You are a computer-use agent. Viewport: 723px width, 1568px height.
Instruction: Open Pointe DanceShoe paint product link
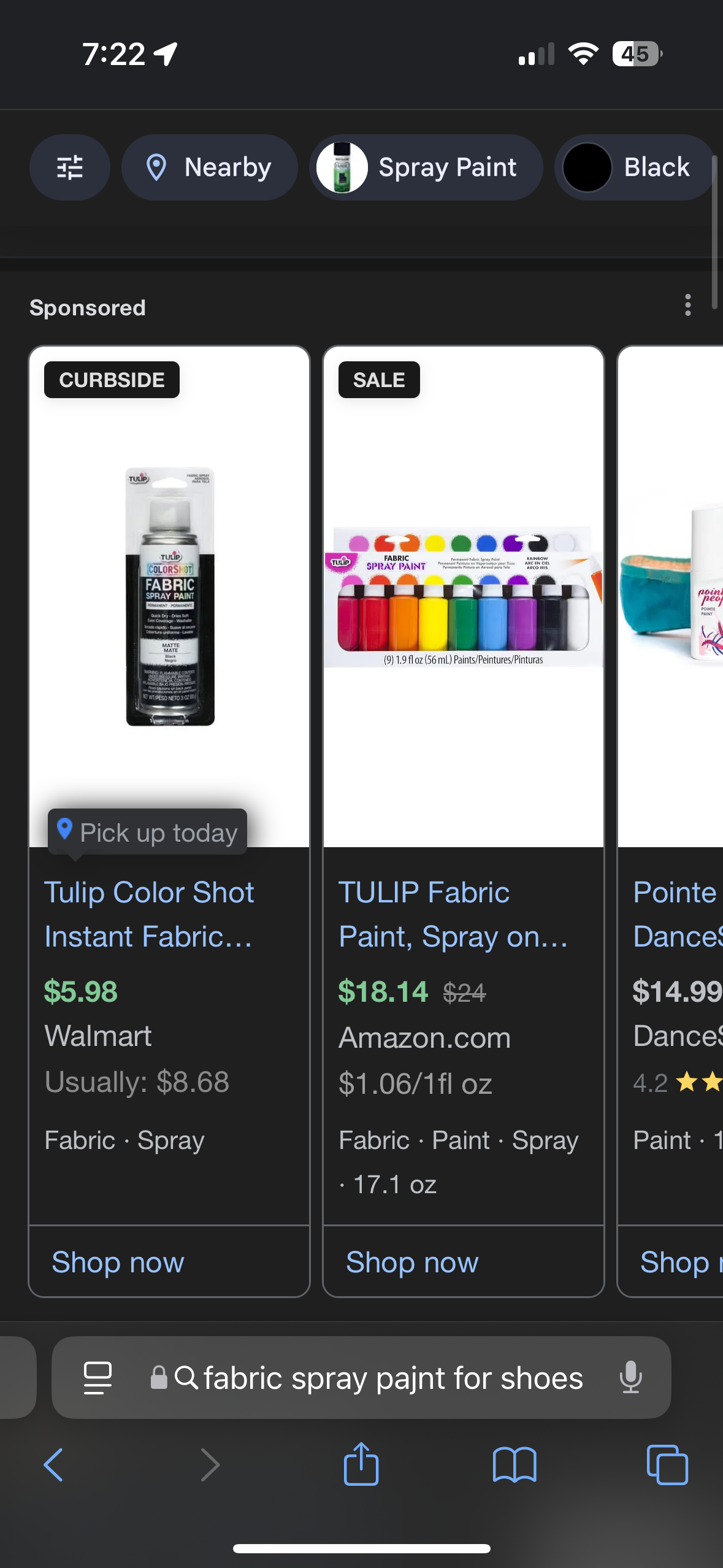click(x=678, y=914)
